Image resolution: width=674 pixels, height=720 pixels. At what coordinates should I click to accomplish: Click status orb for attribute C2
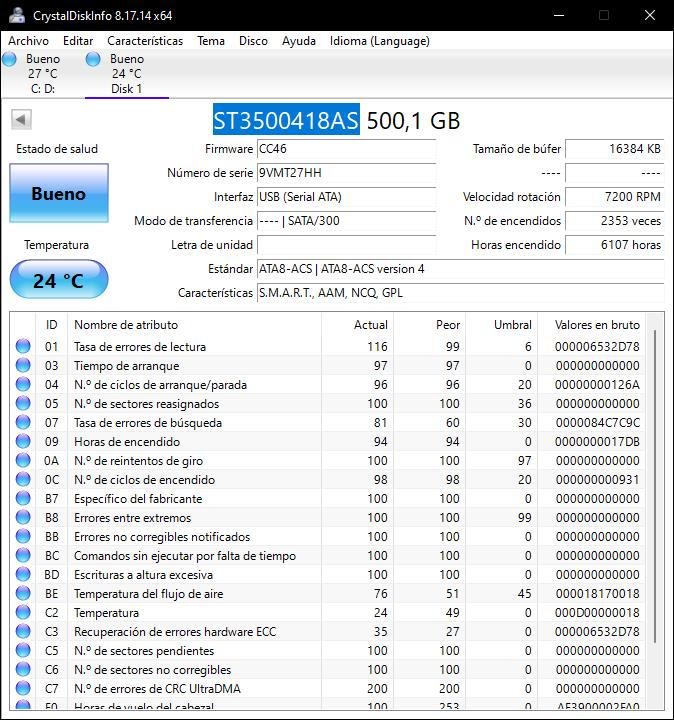(x=23, y=613)
